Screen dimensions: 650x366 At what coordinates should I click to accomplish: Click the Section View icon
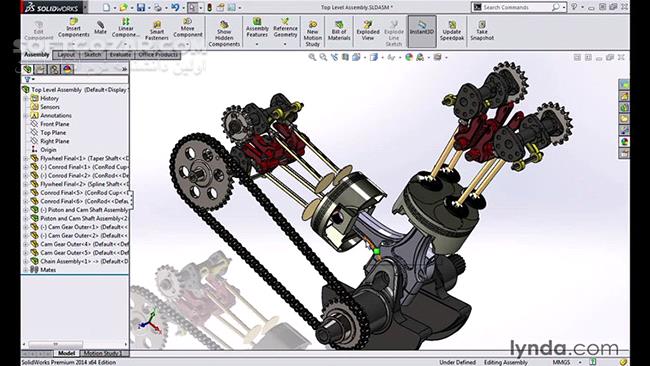pos(345,57)
